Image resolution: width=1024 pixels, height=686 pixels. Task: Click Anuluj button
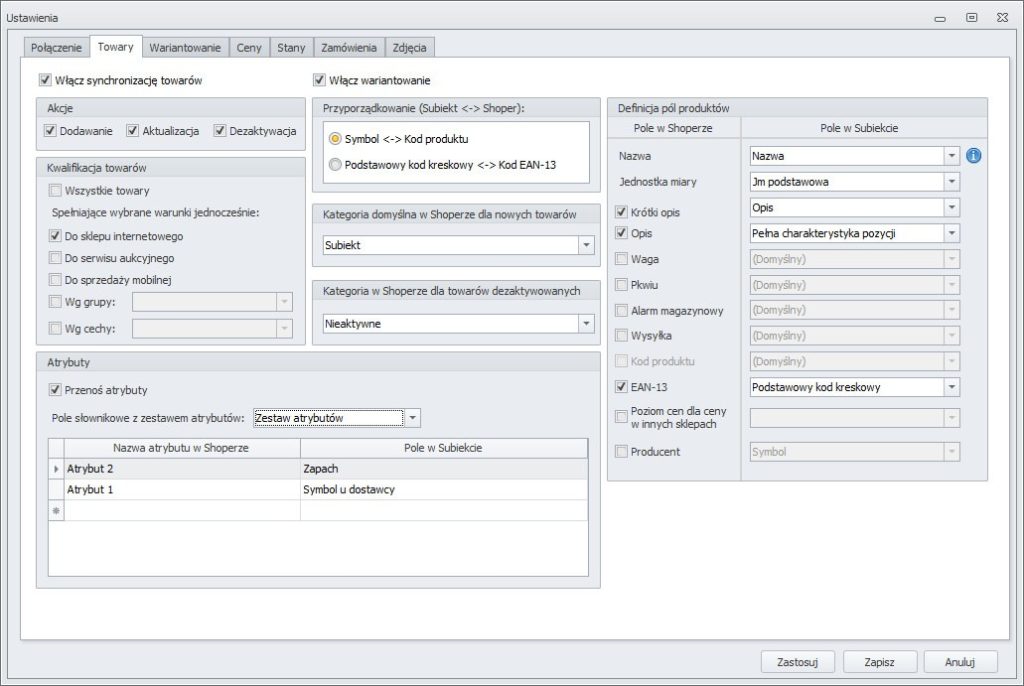[x=960, y=662]
